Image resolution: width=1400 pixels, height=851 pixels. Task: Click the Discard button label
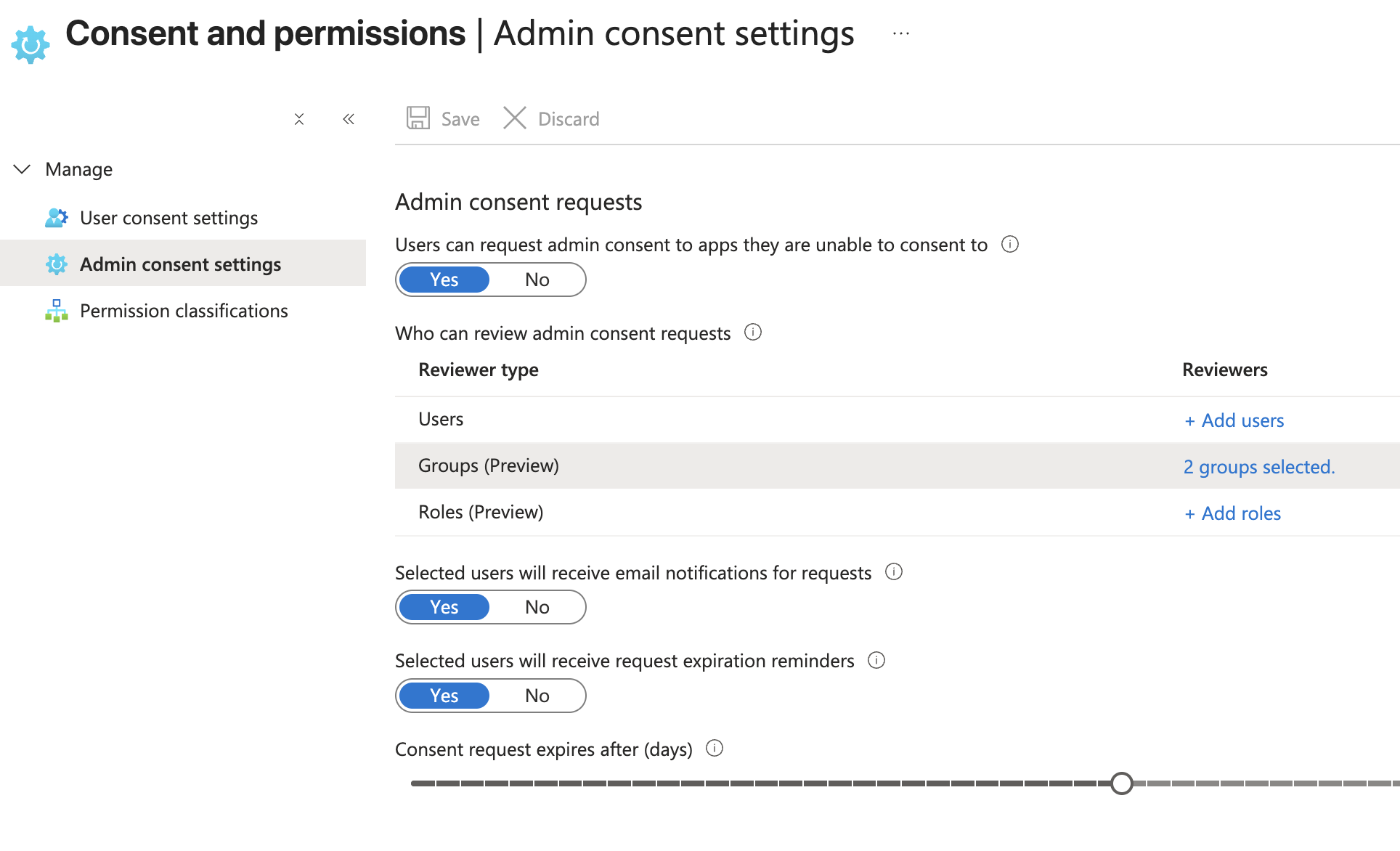point(569,119)
